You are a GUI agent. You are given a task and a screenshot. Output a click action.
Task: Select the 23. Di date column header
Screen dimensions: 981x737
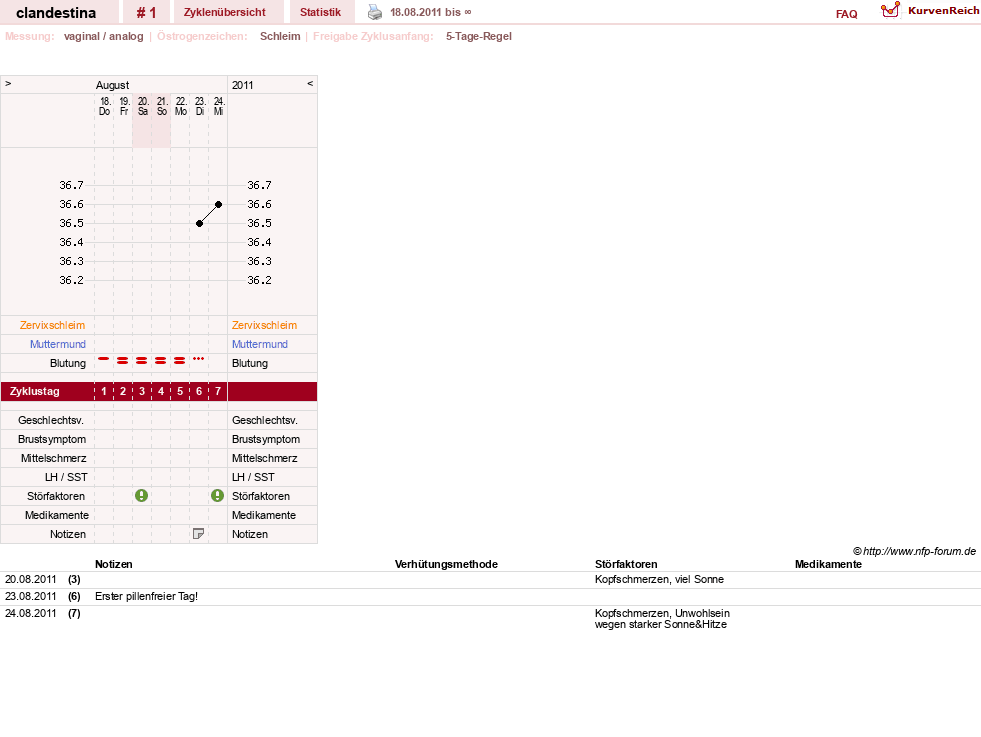pos(200,106)
